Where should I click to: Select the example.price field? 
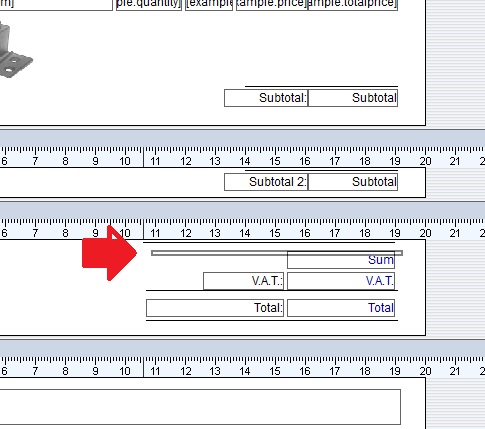[x=272, y=5]
